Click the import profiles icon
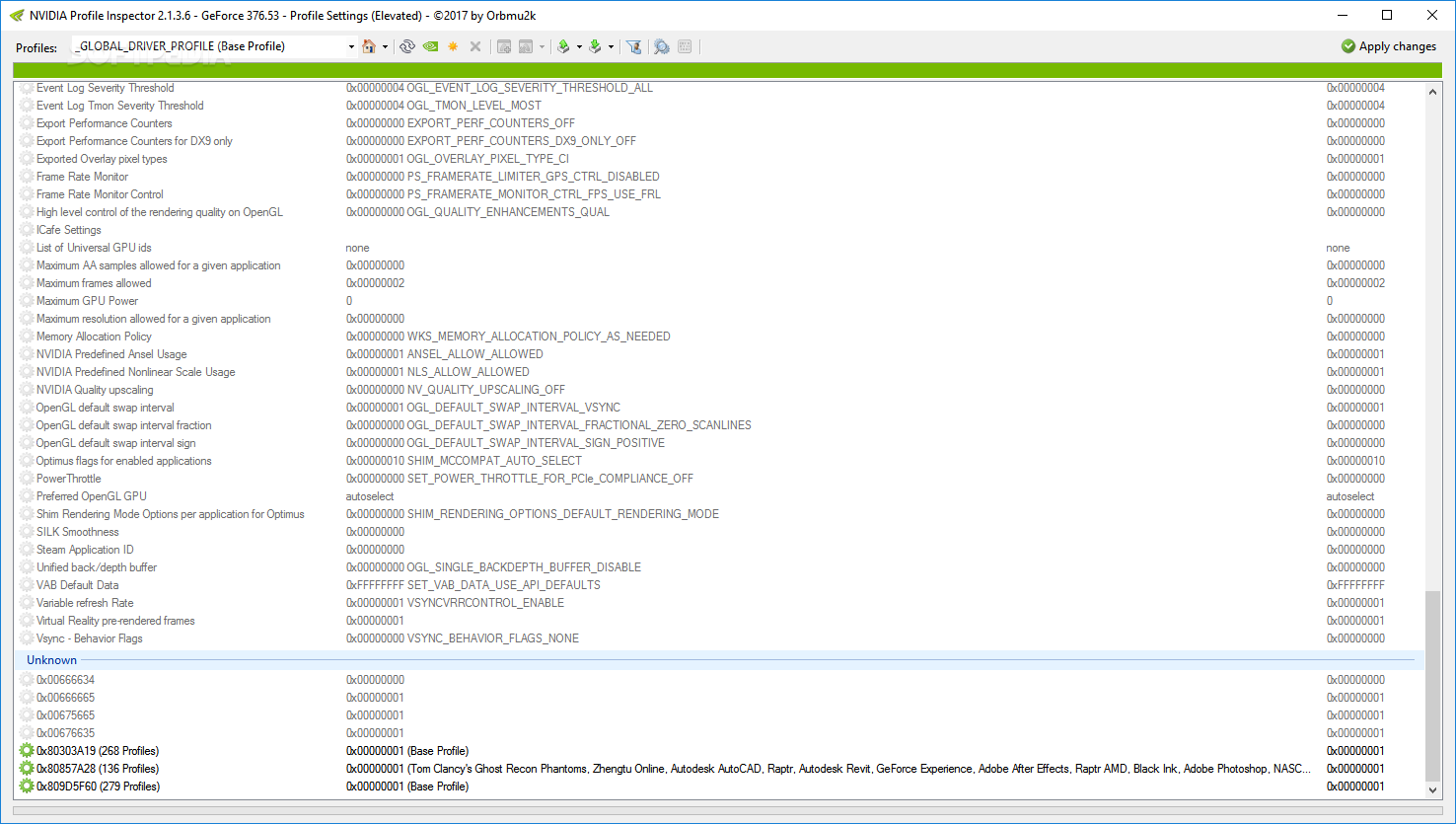Screen dimensions: 1456x824 [x=595, y=46]
